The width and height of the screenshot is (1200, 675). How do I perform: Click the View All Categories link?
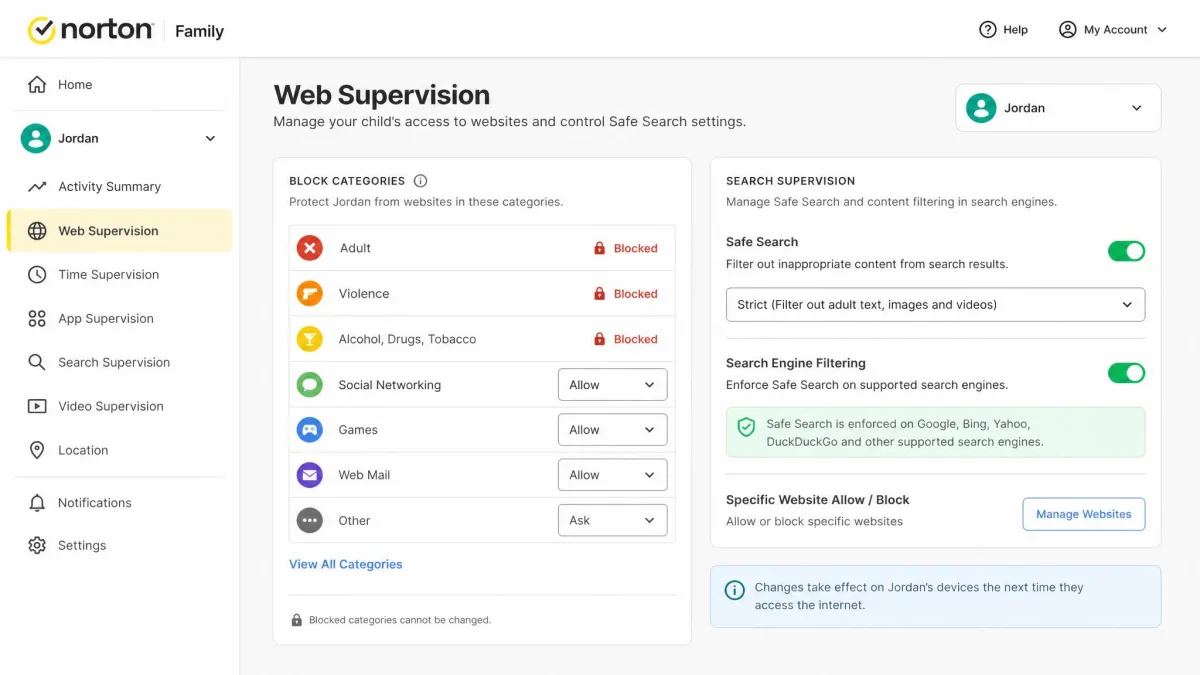(345, 564)
